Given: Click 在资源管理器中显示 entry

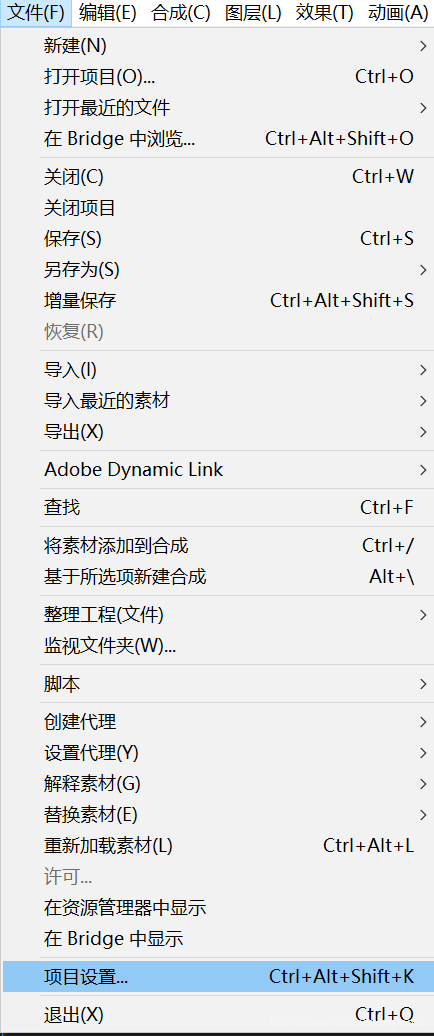Looking at the screenshot, I should click(x=217, y=907).
